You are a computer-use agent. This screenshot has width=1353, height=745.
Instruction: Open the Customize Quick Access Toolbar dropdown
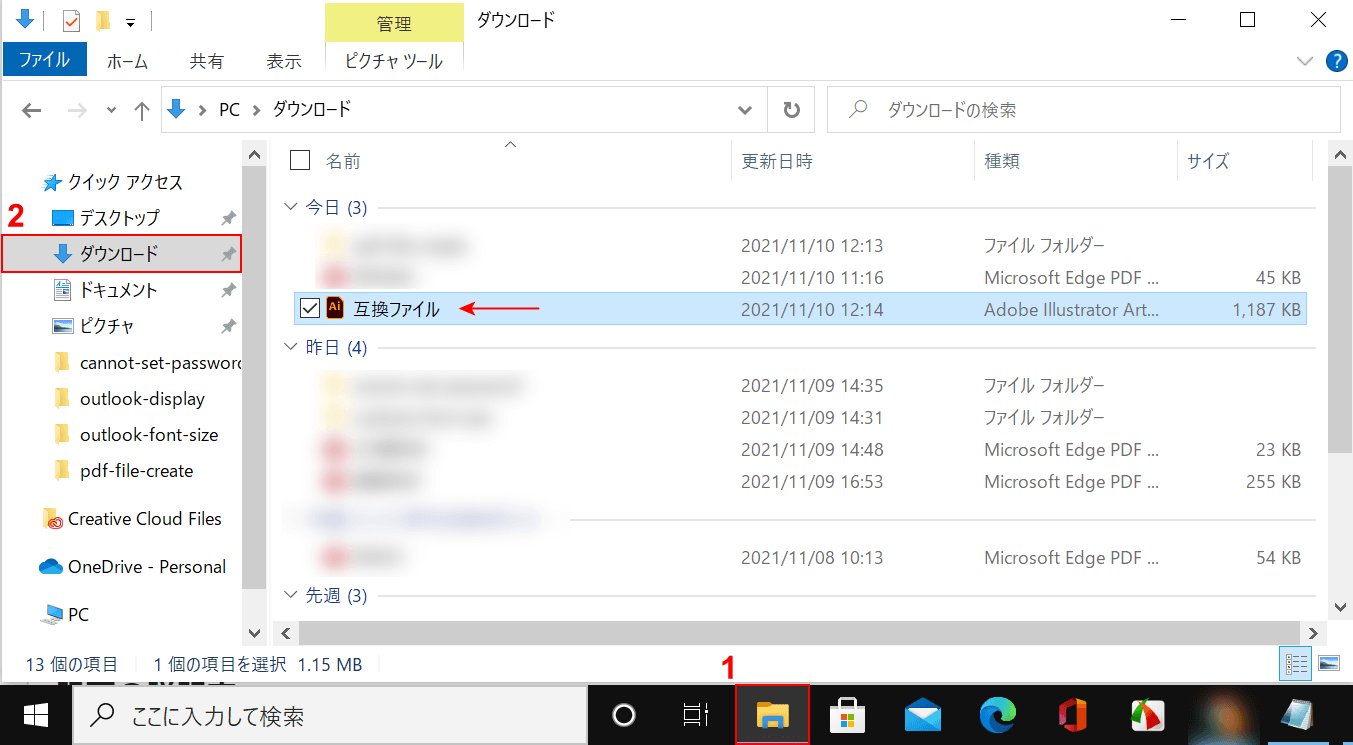click(131, 21)
